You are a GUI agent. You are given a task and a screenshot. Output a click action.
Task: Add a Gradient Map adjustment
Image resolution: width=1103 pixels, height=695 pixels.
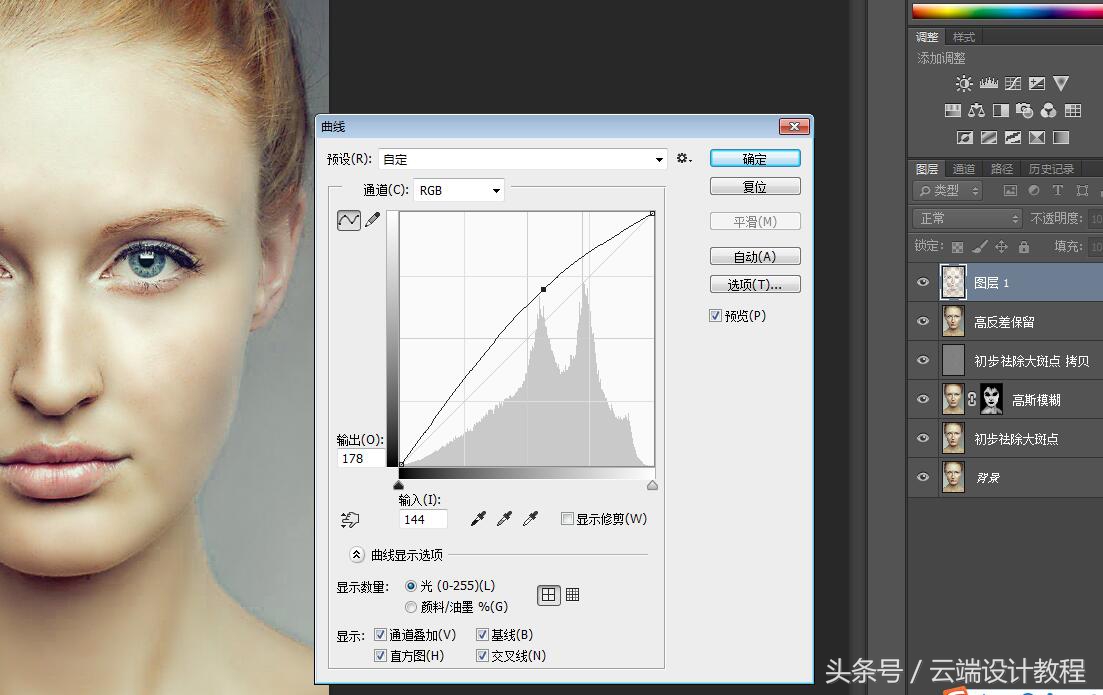[1061, 137]
